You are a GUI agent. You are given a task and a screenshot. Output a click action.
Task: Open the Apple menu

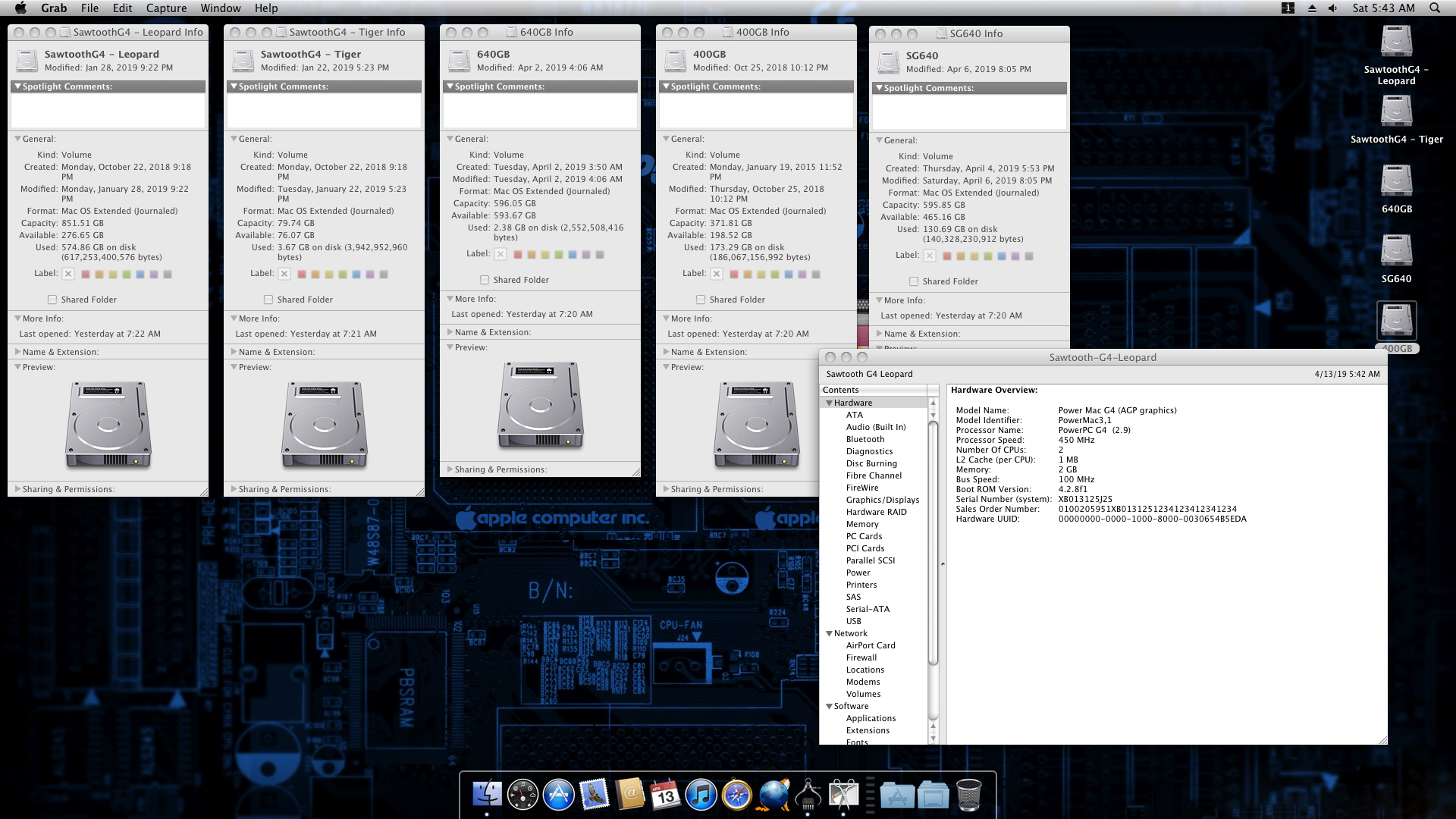point(20,8)
